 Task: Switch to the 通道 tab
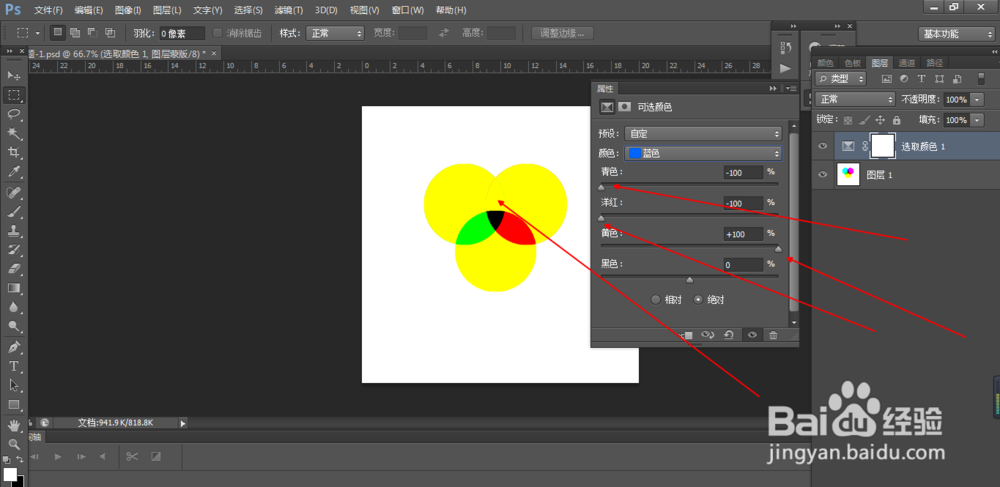coord(907,62)
